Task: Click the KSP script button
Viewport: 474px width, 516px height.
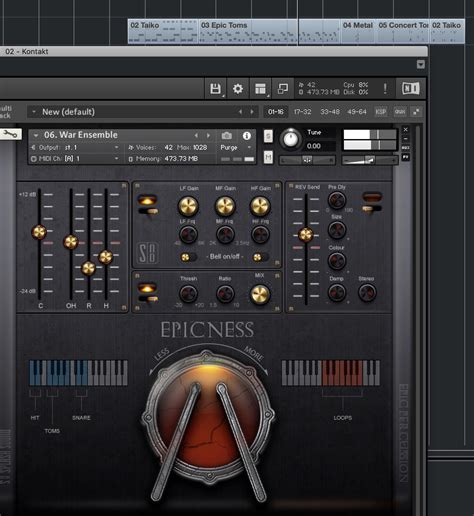Action: (381, 112)
